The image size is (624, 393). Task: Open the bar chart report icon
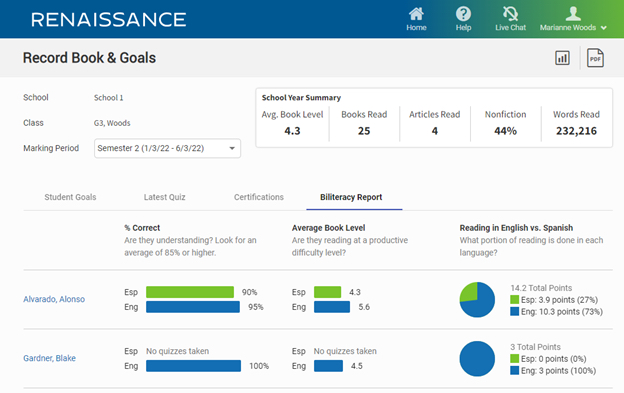(562, 58)
